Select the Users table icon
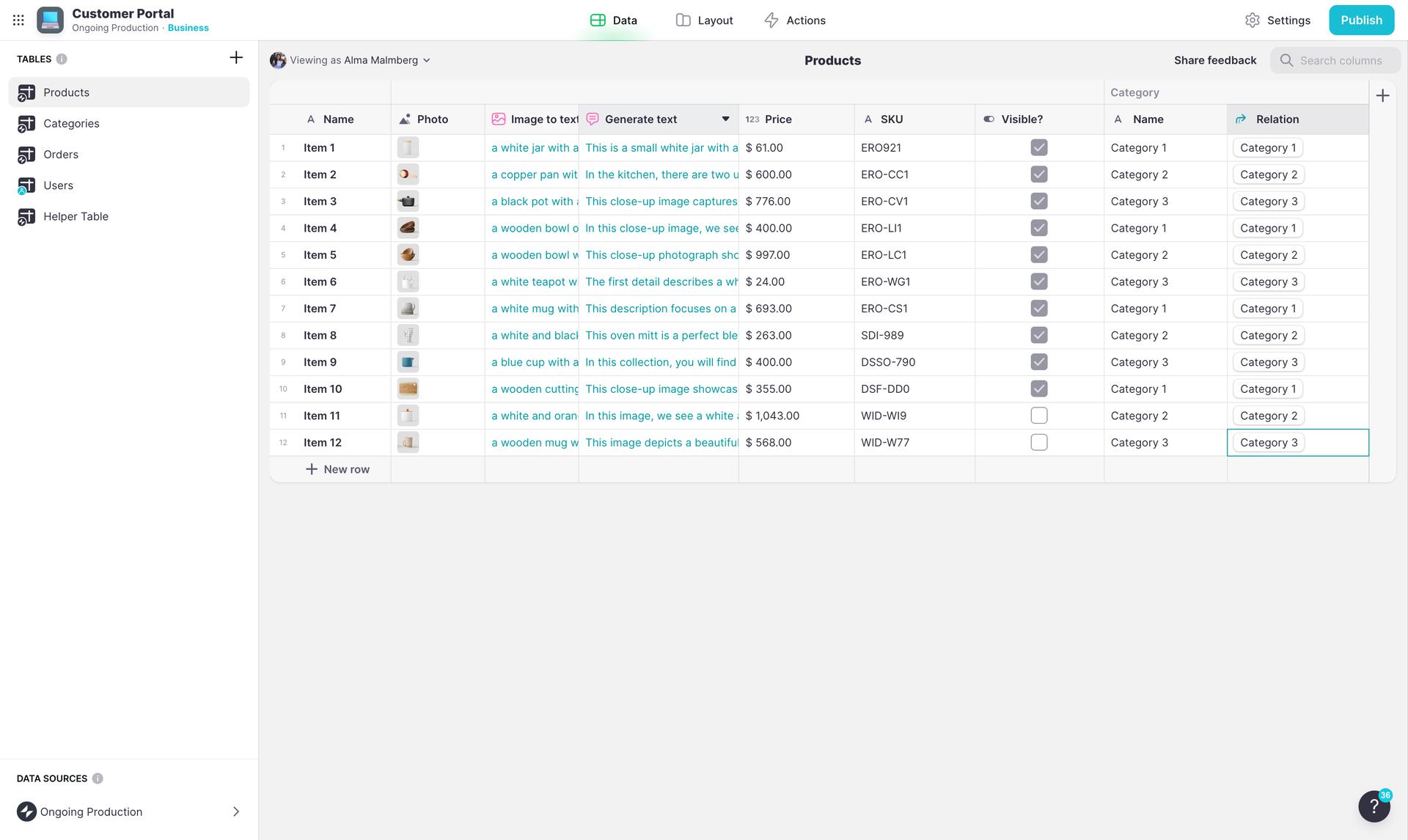This screenshot has width=1408, height=840. (26, 186)
